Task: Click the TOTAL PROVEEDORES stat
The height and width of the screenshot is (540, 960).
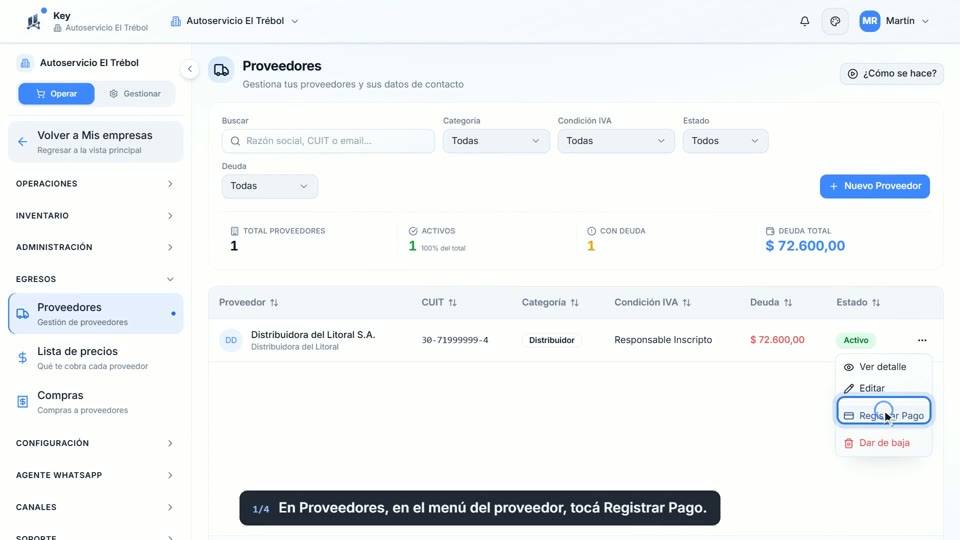Action: 278,239
